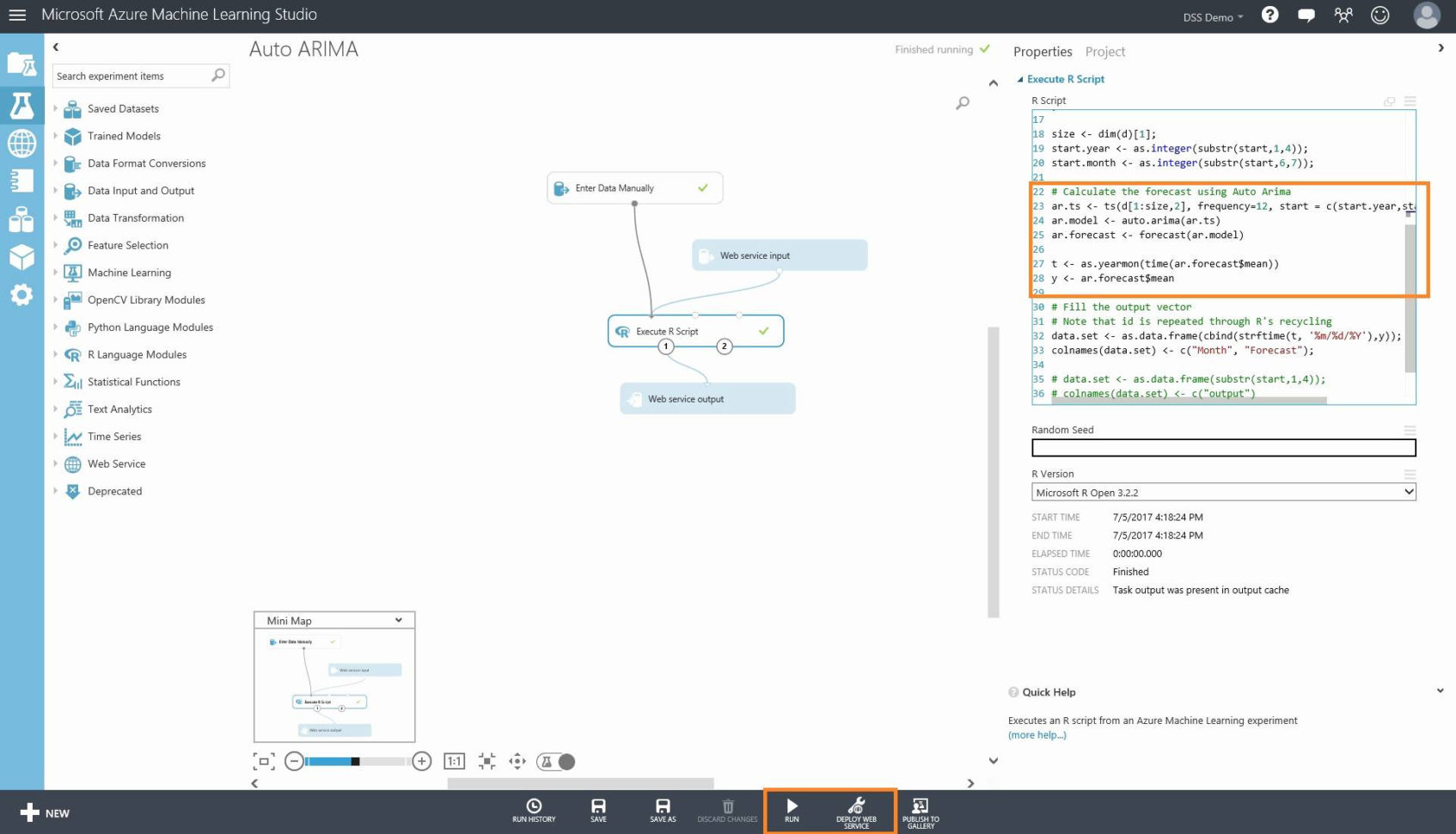1456x834 pixels.
Task: Open Settings gear in left sidebar
Action: pyautogui.click(x=21, y=296)
